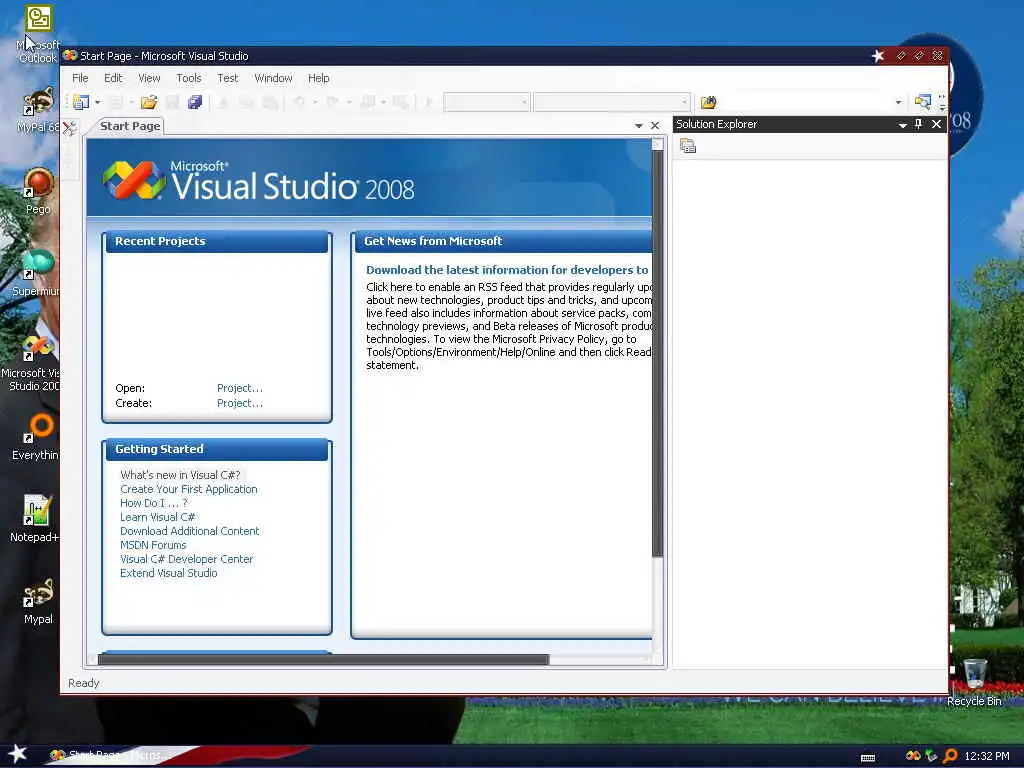Select the Mypal desktop shortcut
The width and height of the screenshot is (1024, 768).
click(38, 601)
